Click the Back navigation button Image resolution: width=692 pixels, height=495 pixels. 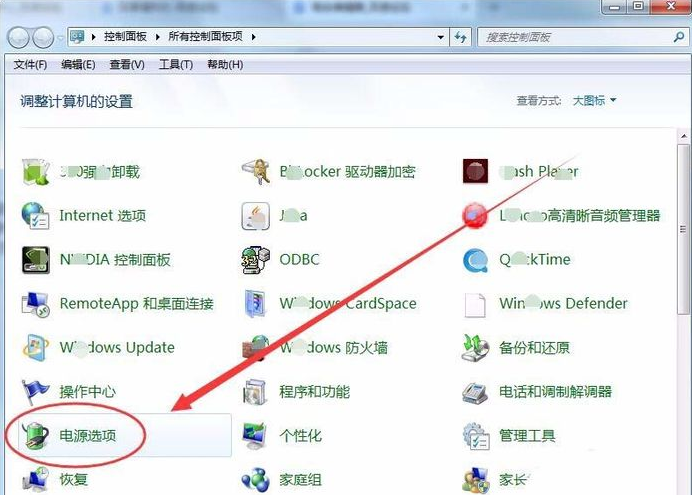pyautogui.click(x=19, y=38)
